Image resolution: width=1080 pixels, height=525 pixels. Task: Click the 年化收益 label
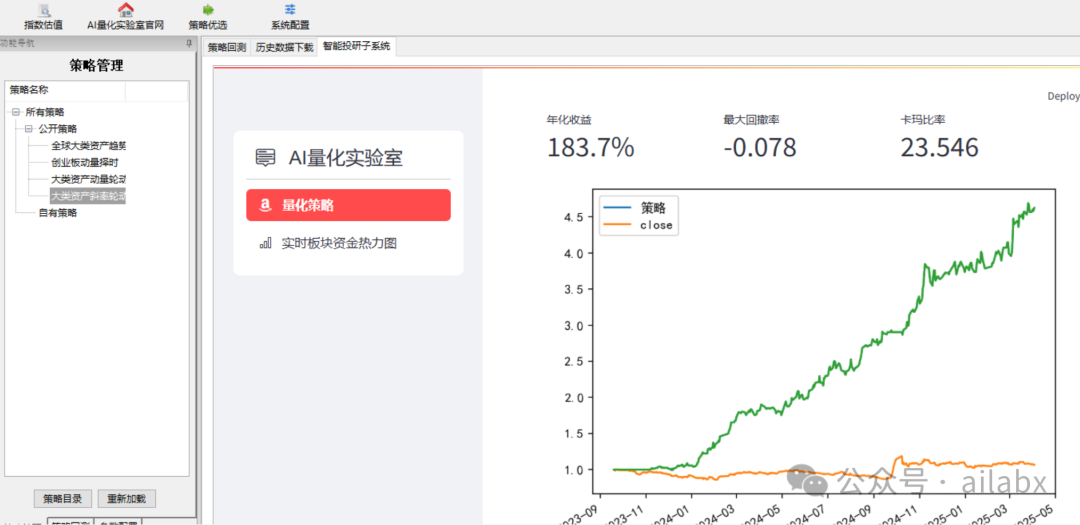[569, 120]
